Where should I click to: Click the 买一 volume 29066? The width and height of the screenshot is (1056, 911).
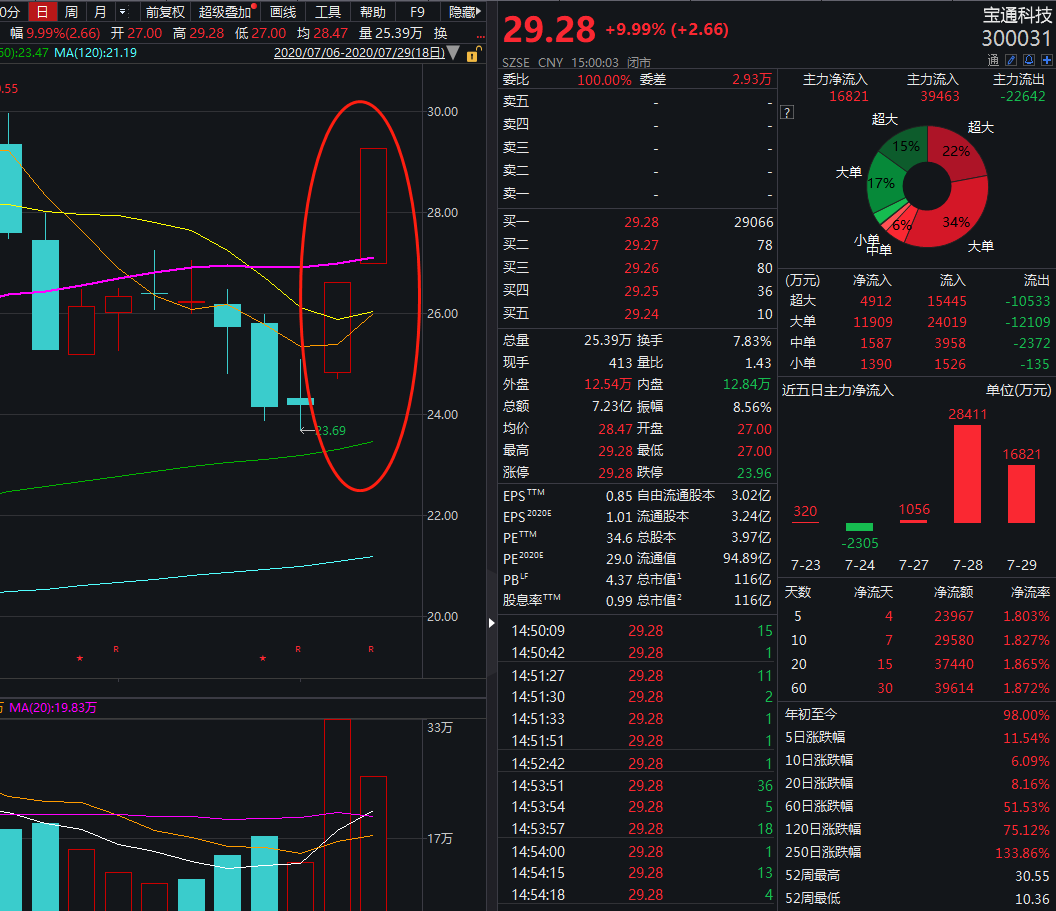pos(754,222)
